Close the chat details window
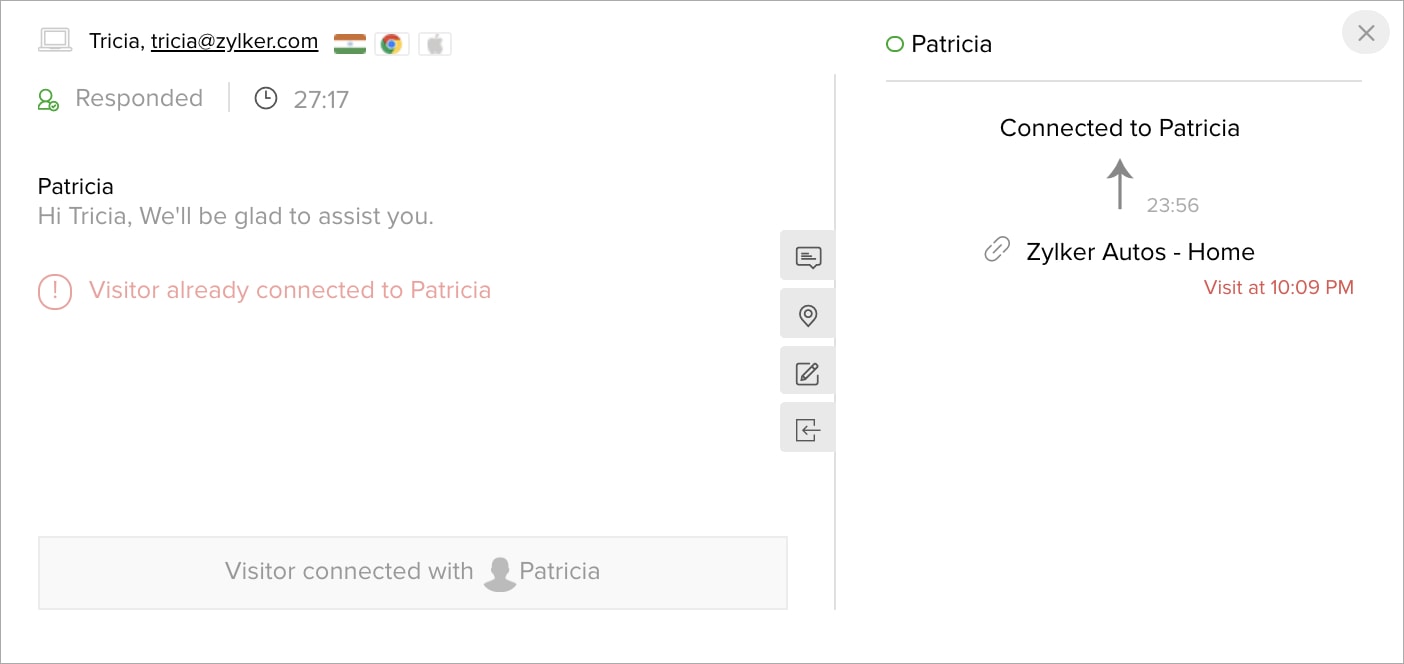This screenshot has width=1404, height=664. tap(1366, 33)
